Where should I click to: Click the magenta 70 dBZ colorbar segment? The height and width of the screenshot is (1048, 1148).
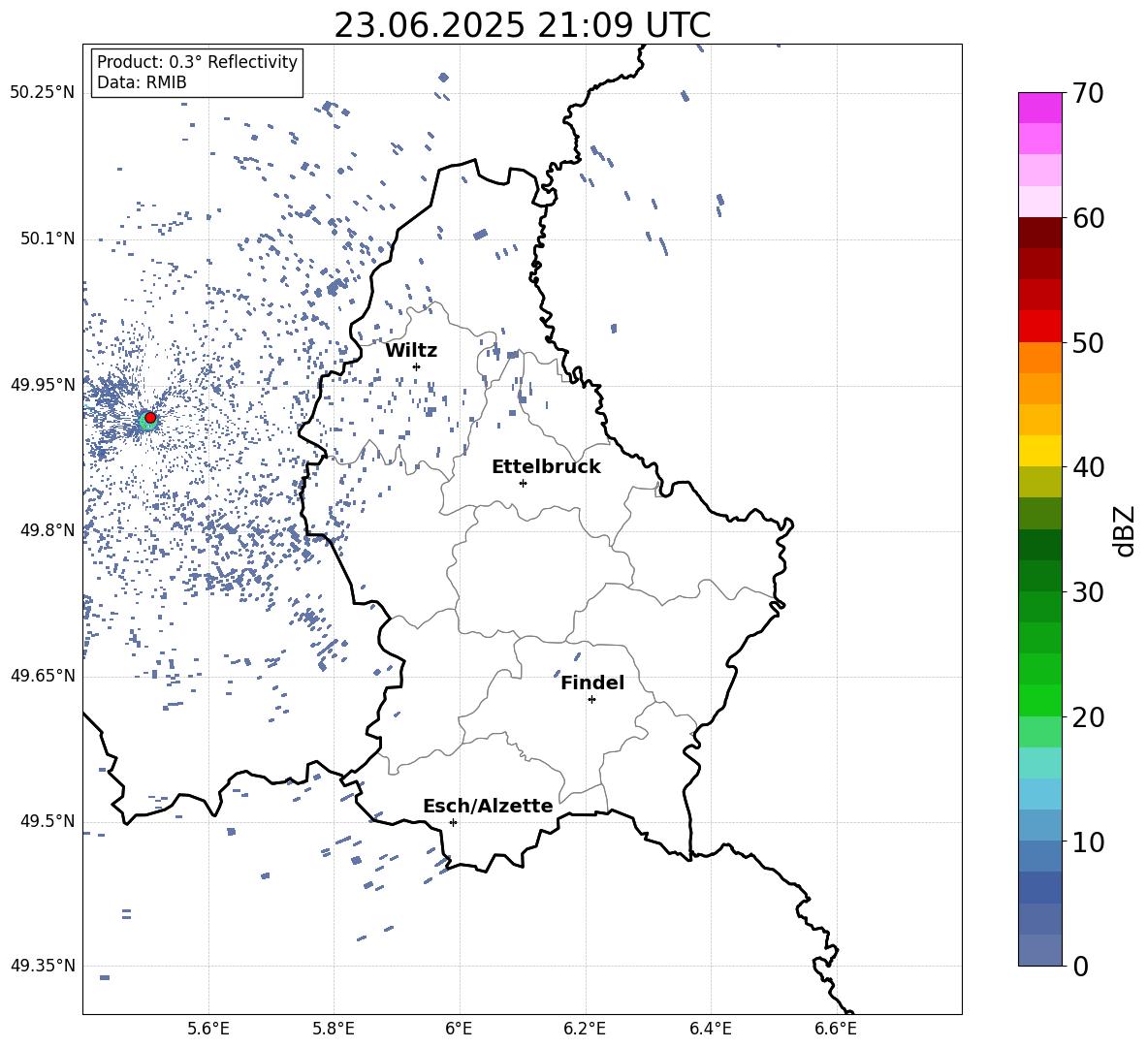point(1039,108)
